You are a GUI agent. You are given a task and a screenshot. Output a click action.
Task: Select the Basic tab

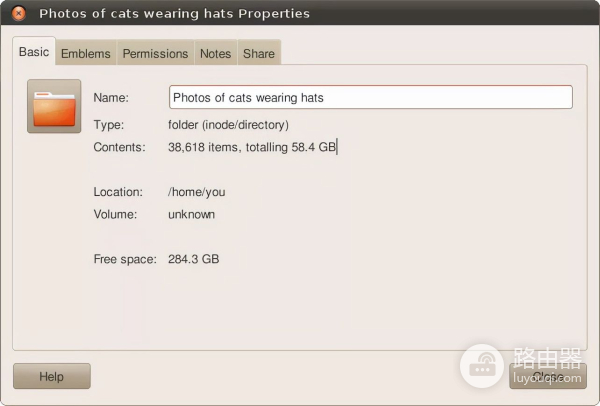pos(34,52)
